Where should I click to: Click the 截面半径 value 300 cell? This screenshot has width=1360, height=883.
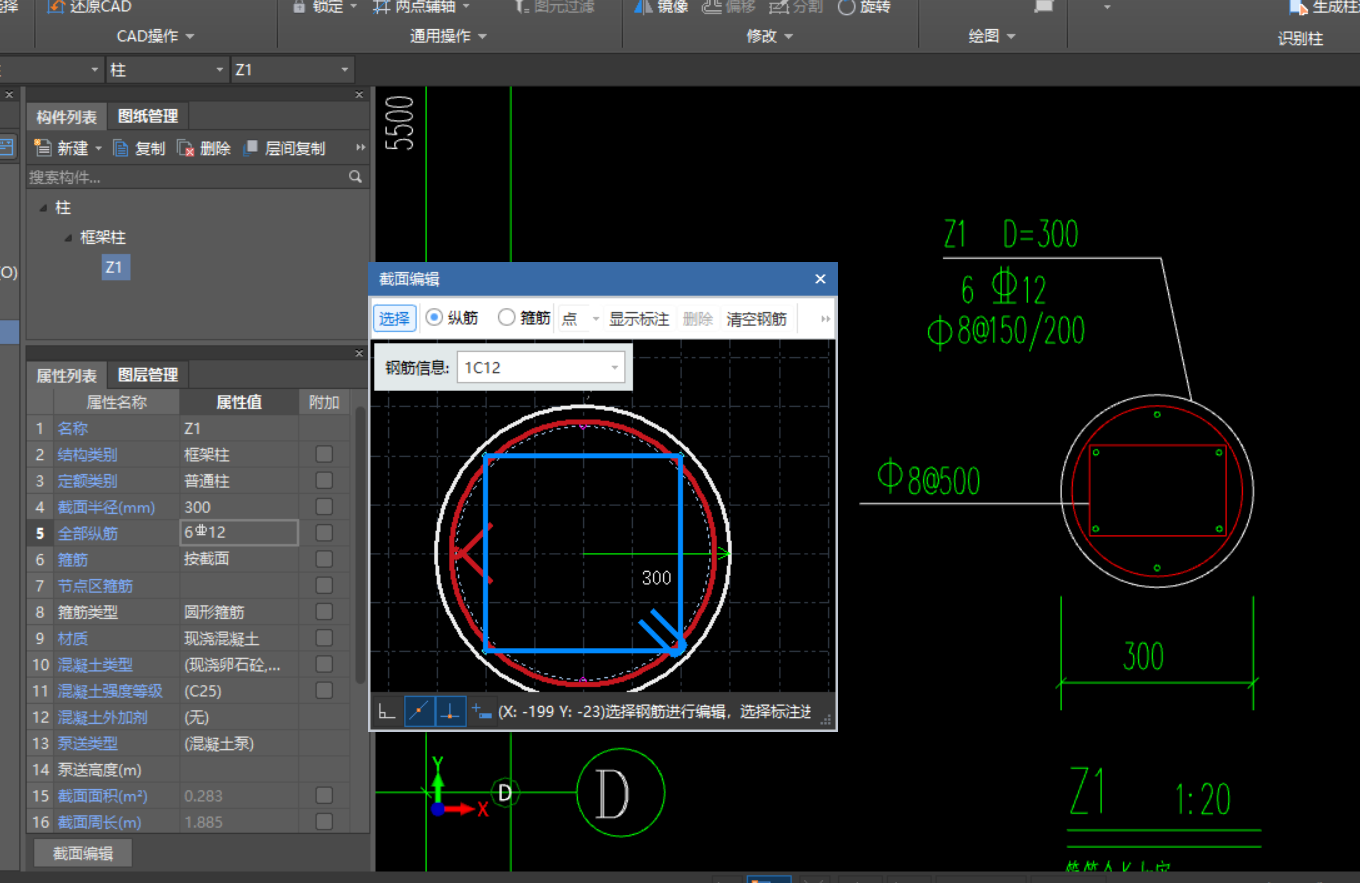(x=239, y=507)
